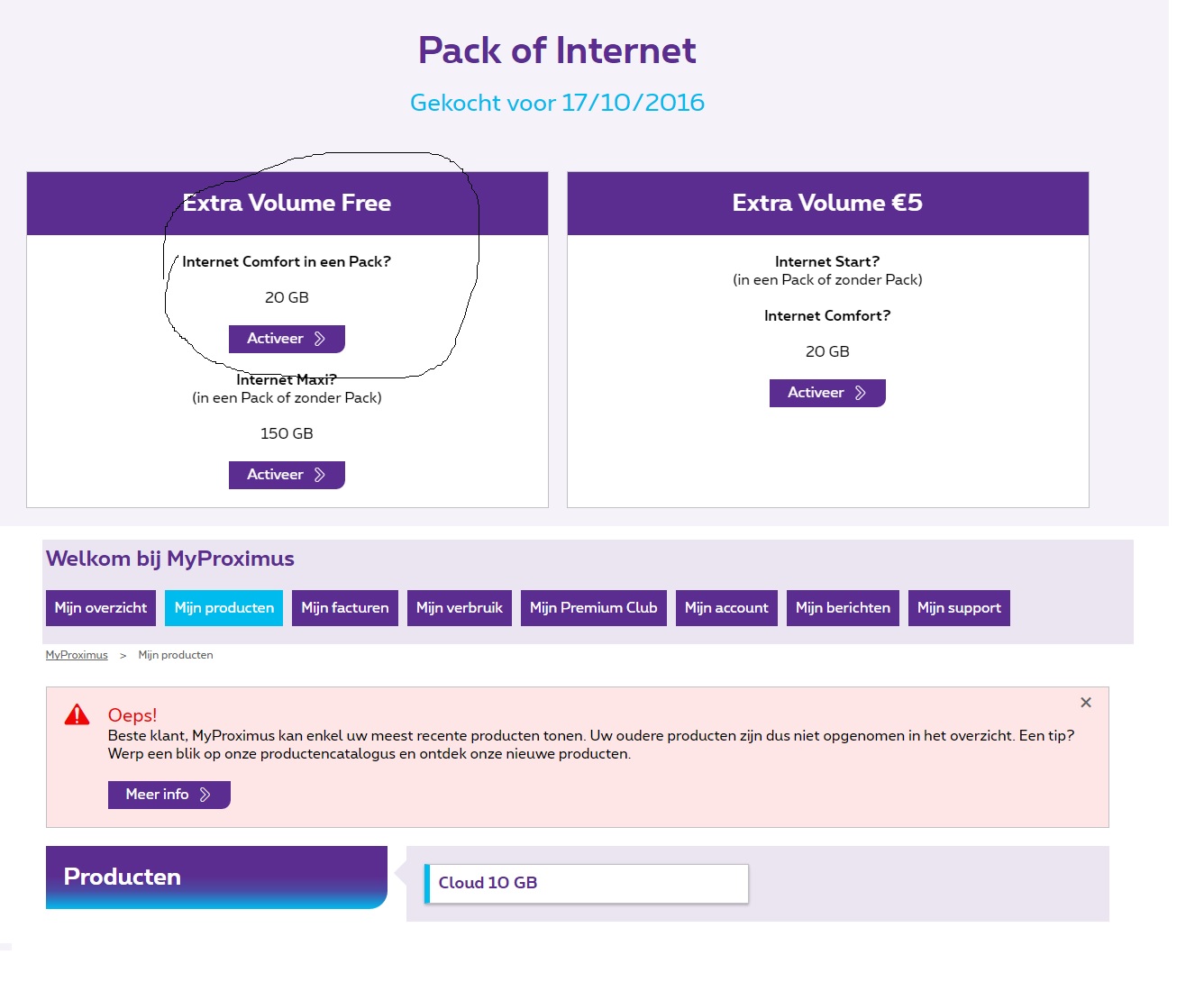Activate the 20 GB Internet Comfort pack
Image resolution: width=1204 pixels, height=982 pixels.
pos(286,339)
